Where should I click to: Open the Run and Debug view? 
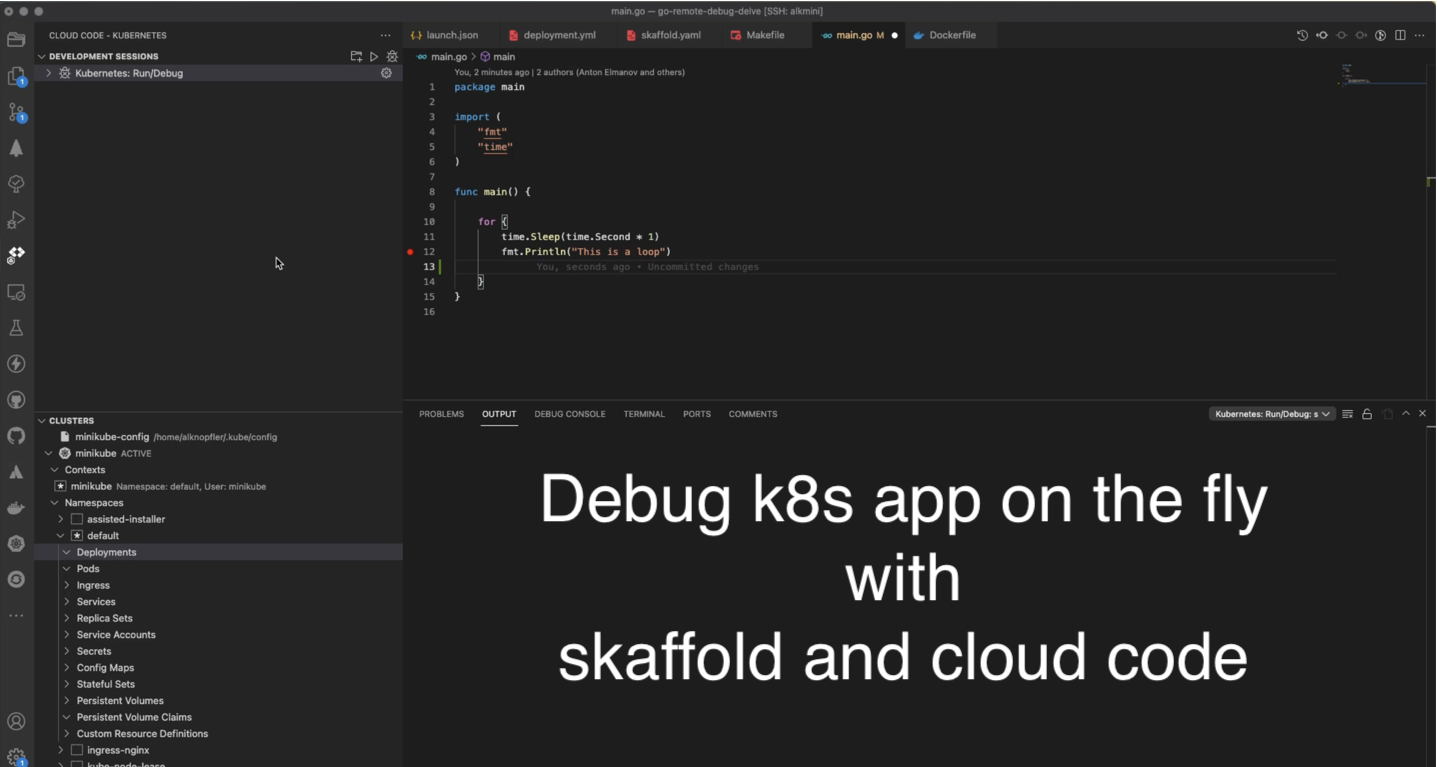pyautogui.click(x=16, y=220)
